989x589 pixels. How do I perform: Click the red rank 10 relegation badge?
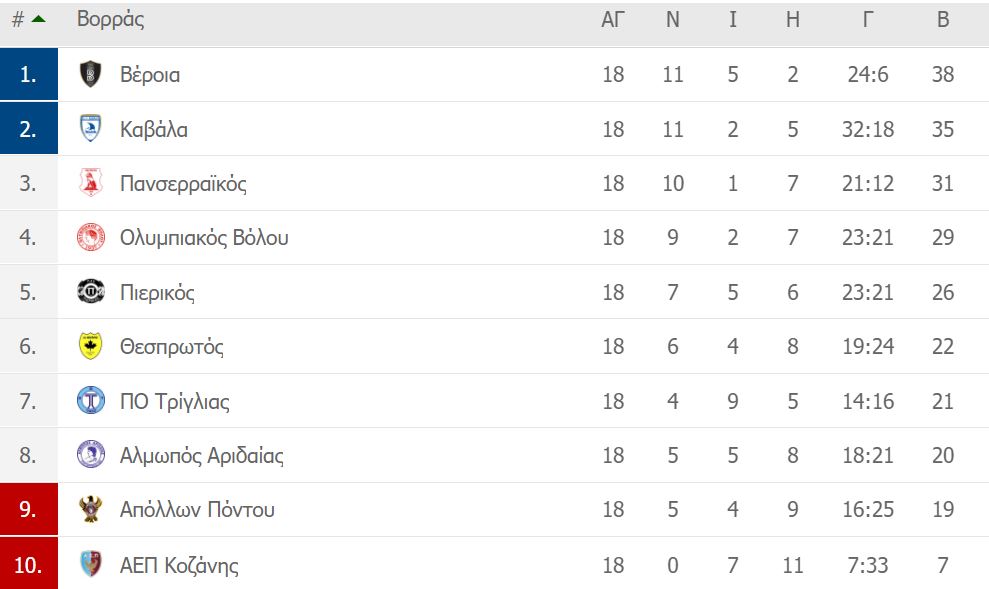coord(28,564)
